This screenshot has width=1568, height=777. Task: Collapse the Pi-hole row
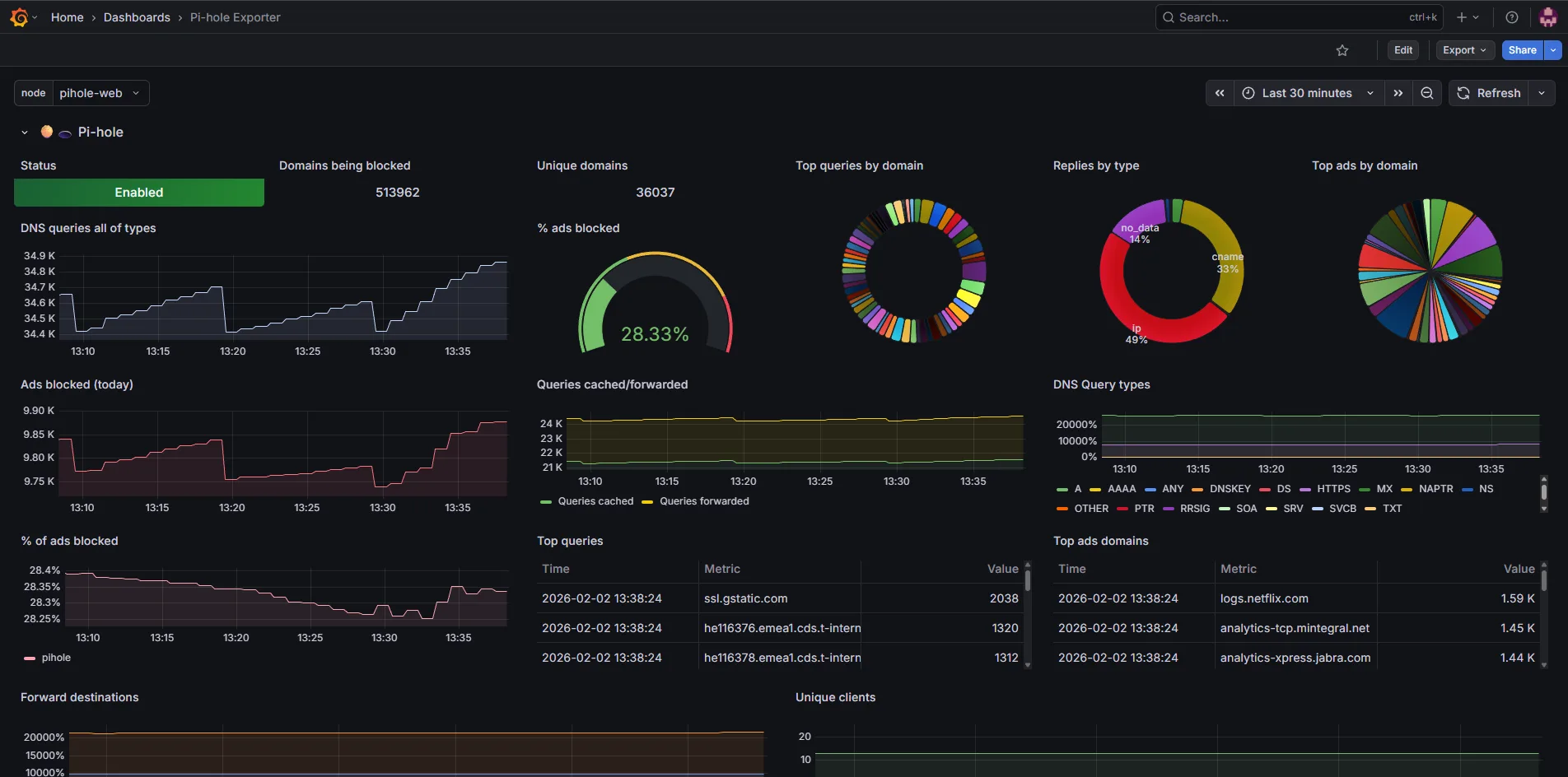tap(25, 133)
